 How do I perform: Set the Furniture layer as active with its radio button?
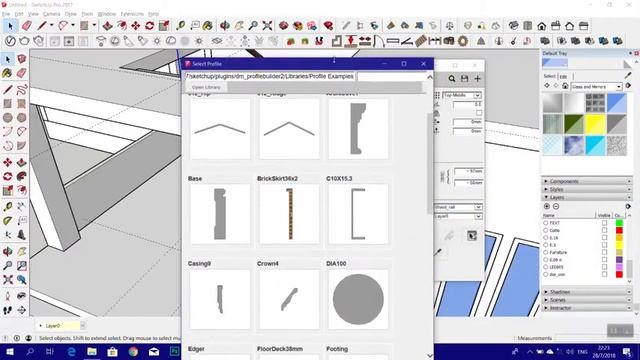pyautogui.click(x=546, y=252)
